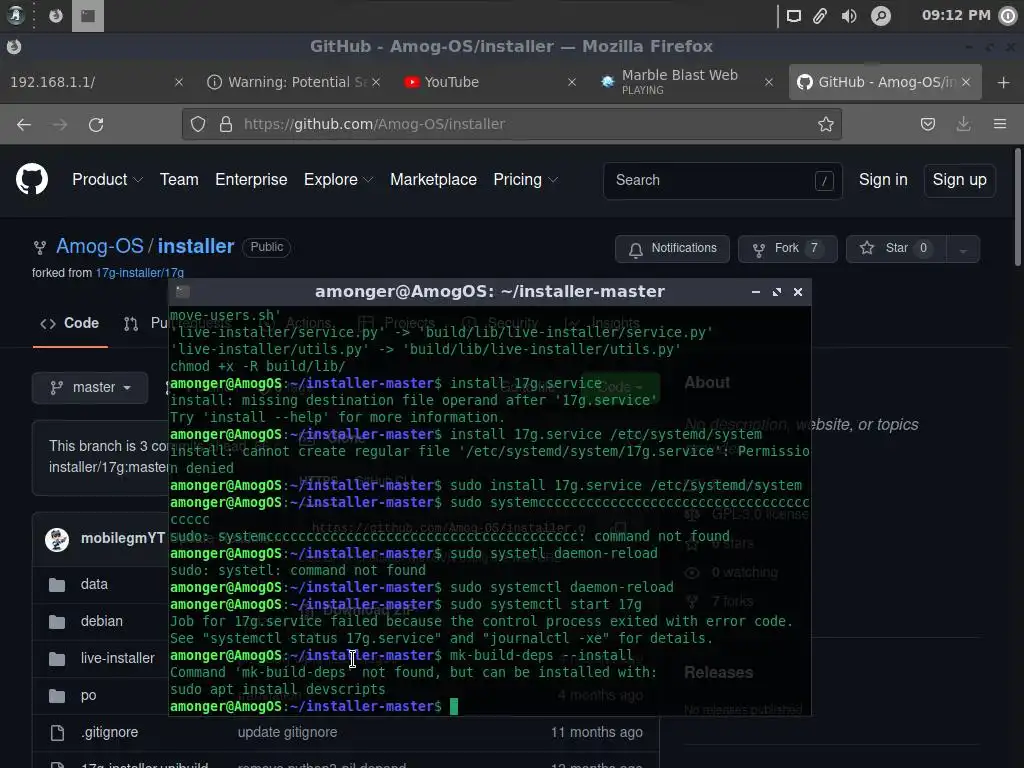Switch to the Marble Blast Web tab

click(x=684, y=82)
